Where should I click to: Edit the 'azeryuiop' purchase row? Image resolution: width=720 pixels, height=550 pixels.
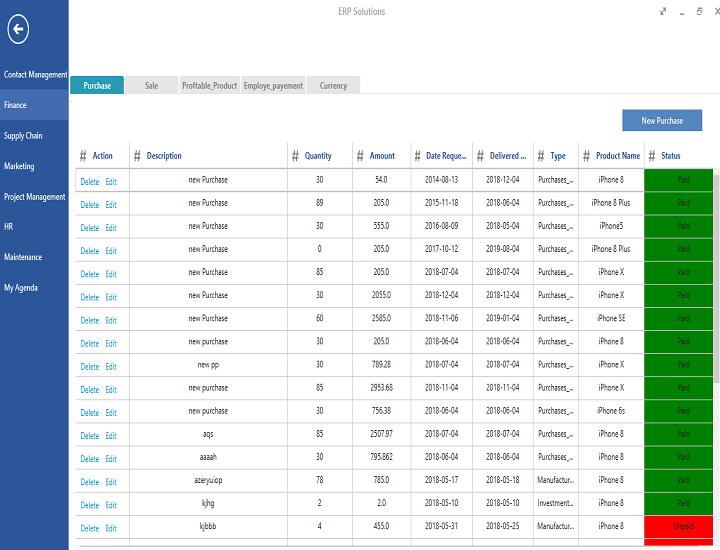[x=111, y=482]
